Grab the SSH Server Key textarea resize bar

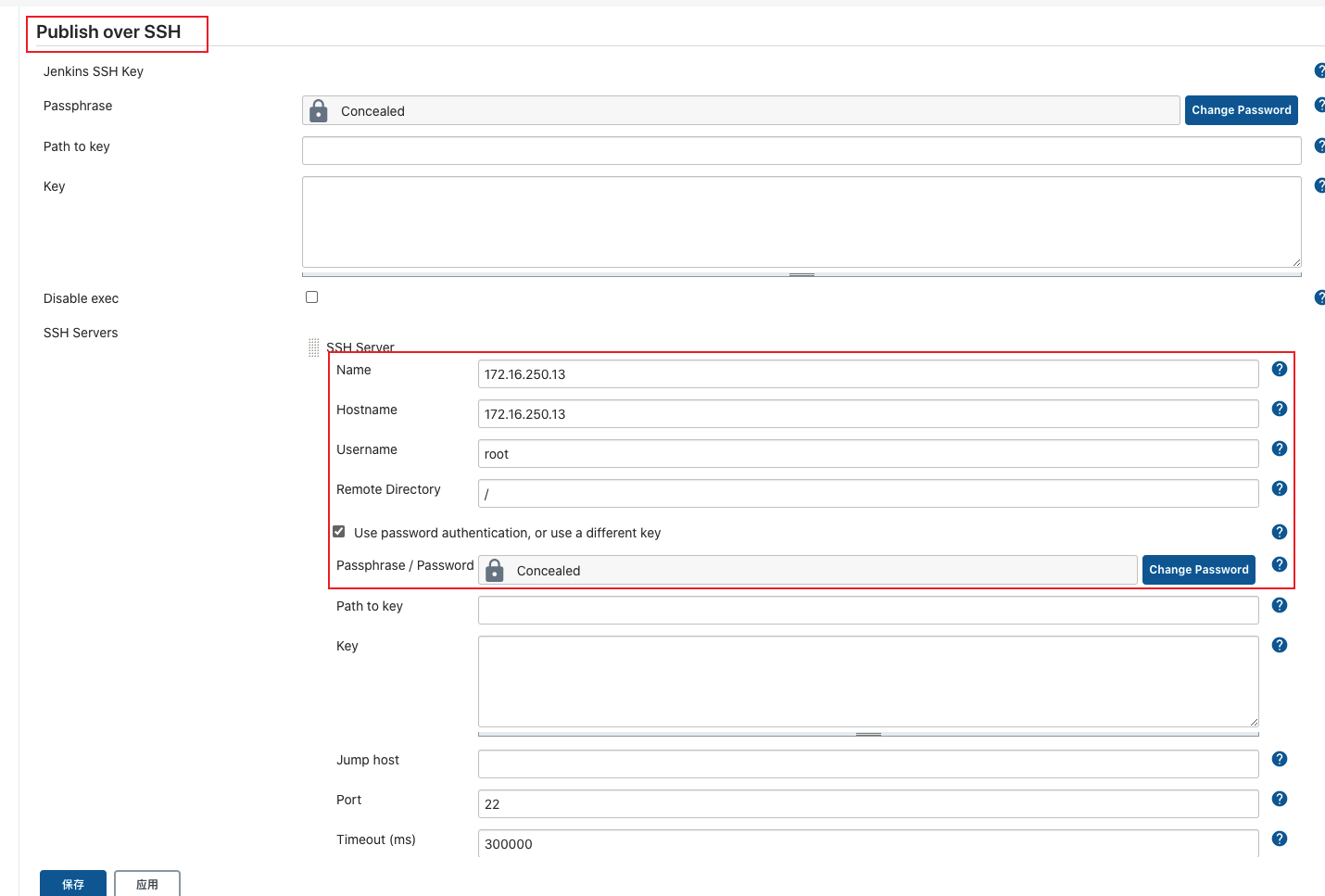868,734
